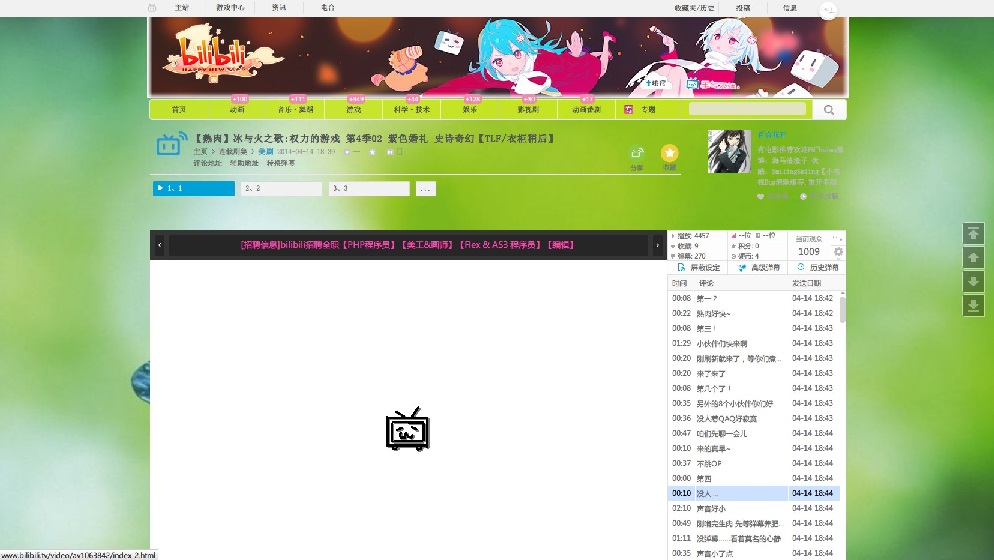Image resolution: width=994 pixels, height=560 pixels.
Task: Select the danmaku row at time 00:36
Action: coord(754,419)
